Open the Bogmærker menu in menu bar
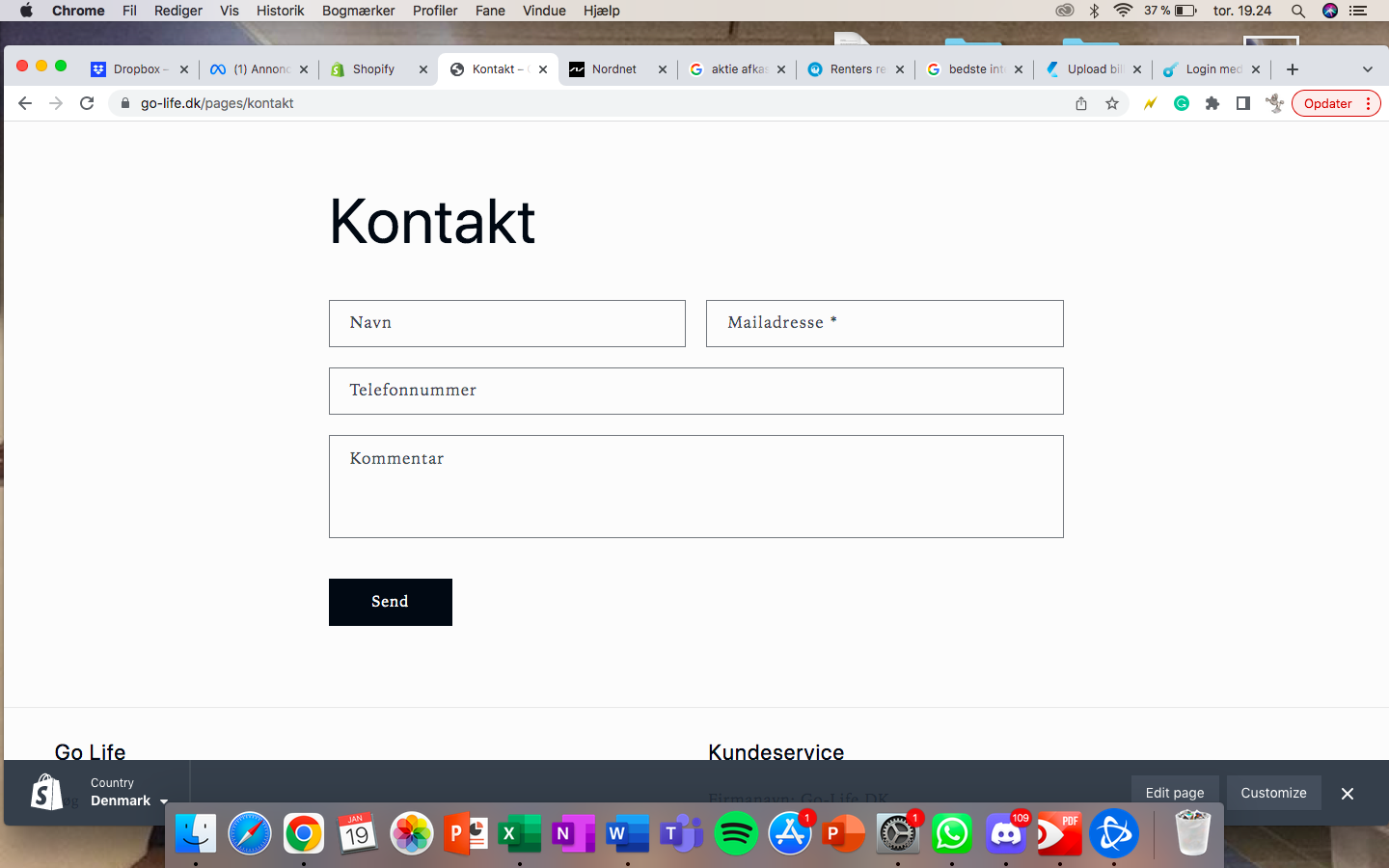This screenshot has height=868, width=1389. 358,11
